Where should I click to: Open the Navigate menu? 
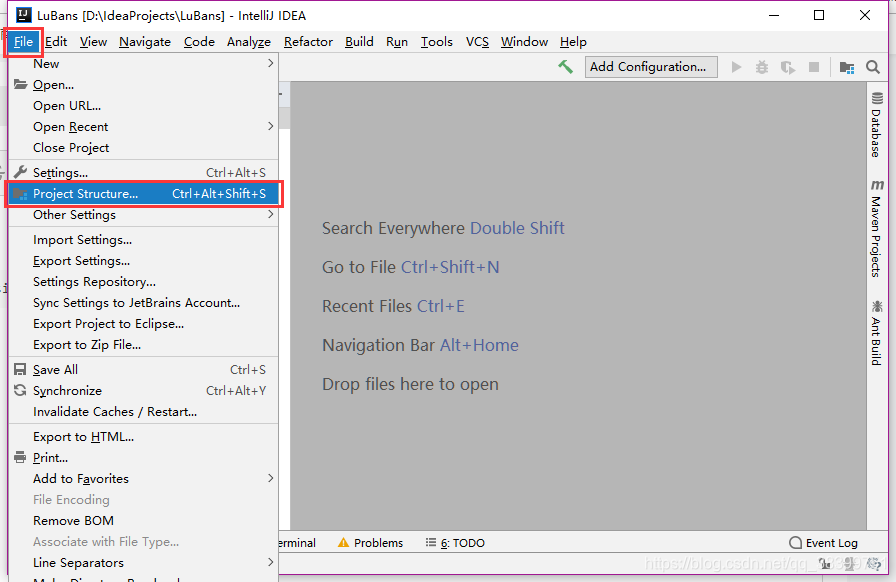point(145,42)
